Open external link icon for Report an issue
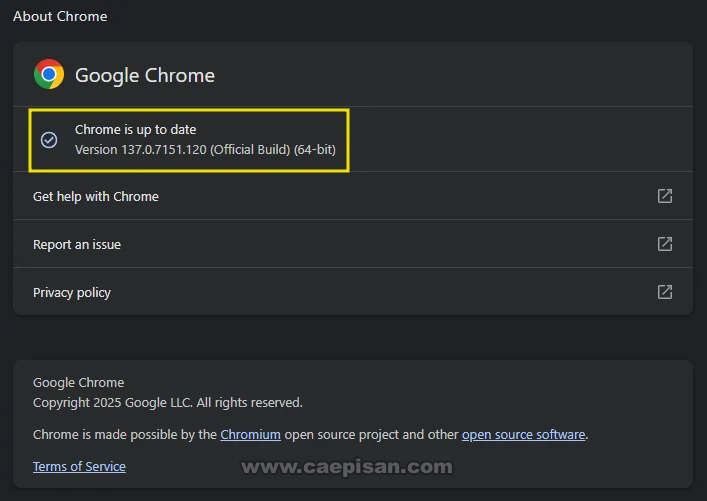The image size is (707, 501). coord(665,244)
